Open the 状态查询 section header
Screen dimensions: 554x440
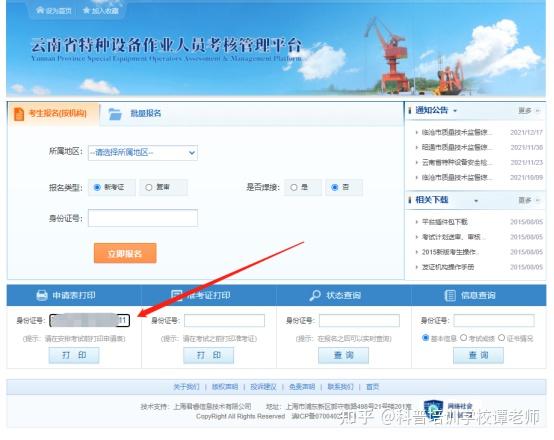click(x=343, y=295)
